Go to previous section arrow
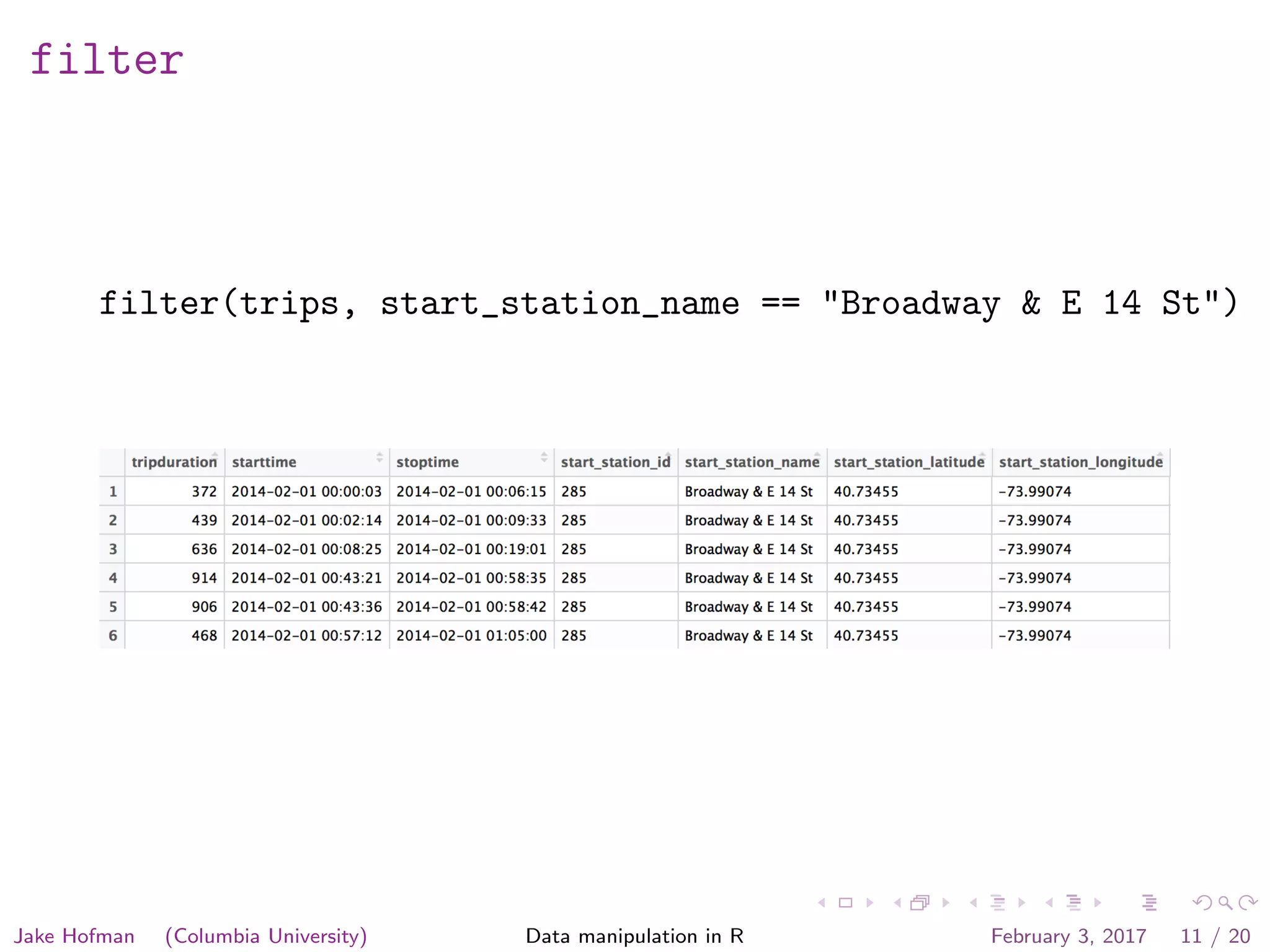Image resolution: width=1270 pixels, height=952 pixels. [x=1049, y=903]
